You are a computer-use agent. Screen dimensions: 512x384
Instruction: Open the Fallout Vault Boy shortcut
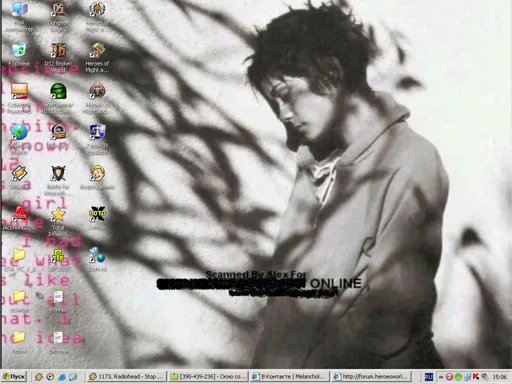click(x=97, y=173)
